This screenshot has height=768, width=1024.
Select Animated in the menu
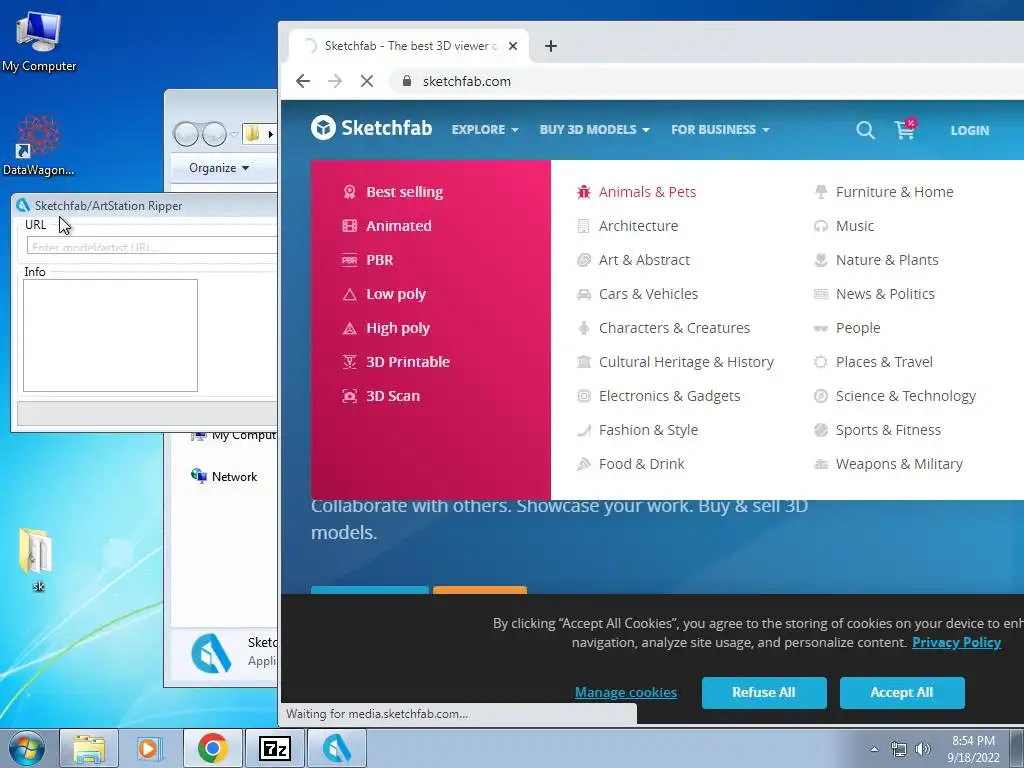tap(387, 226)
